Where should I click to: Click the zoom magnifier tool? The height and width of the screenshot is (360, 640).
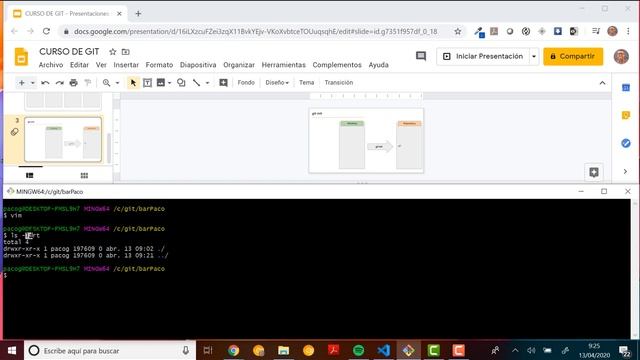coord(107,83)
